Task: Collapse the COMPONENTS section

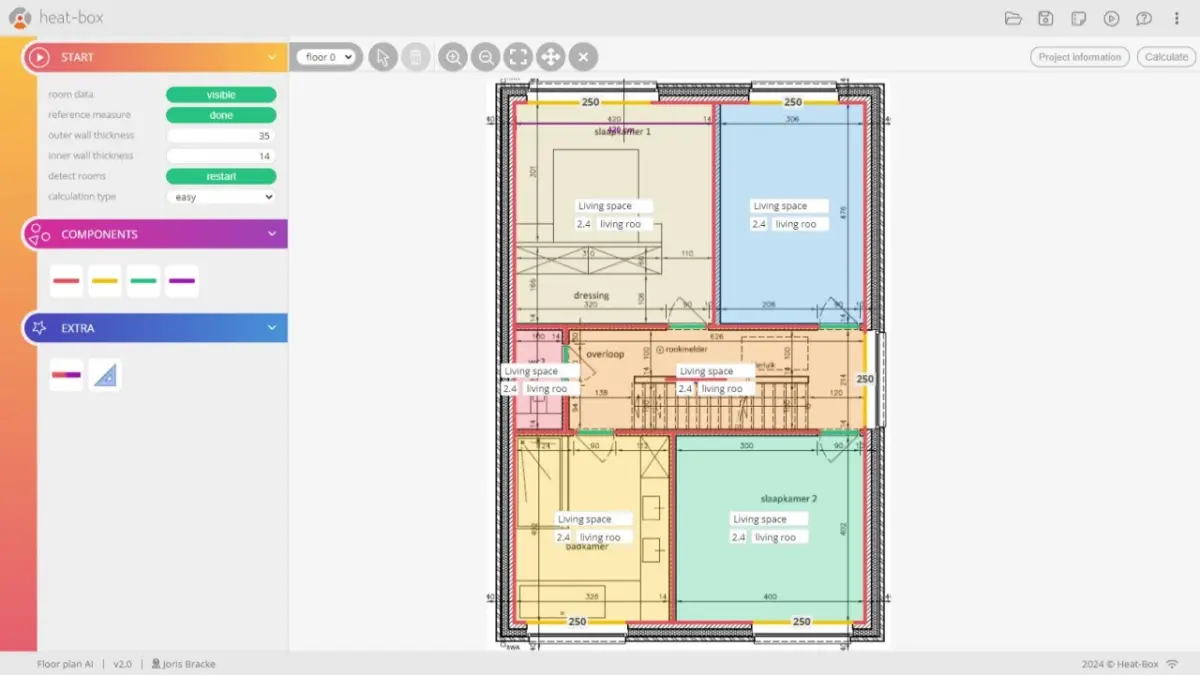Action: (271, 234)
